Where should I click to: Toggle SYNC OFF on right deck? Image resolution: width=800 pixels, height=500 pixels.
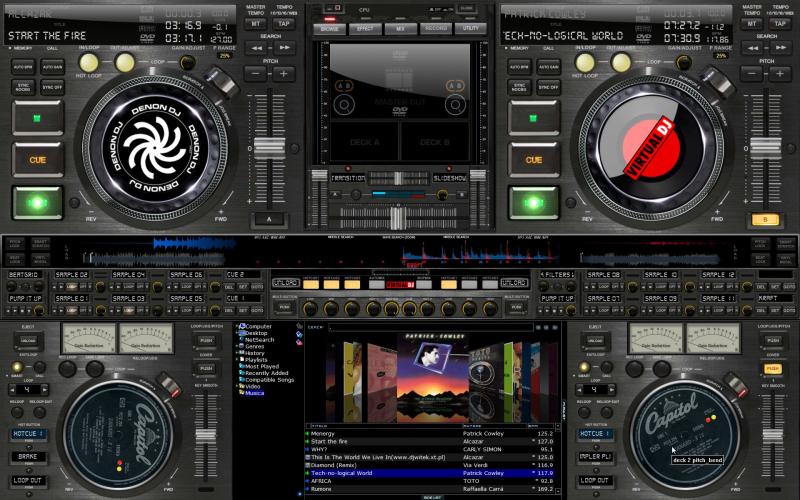(548, 87)
